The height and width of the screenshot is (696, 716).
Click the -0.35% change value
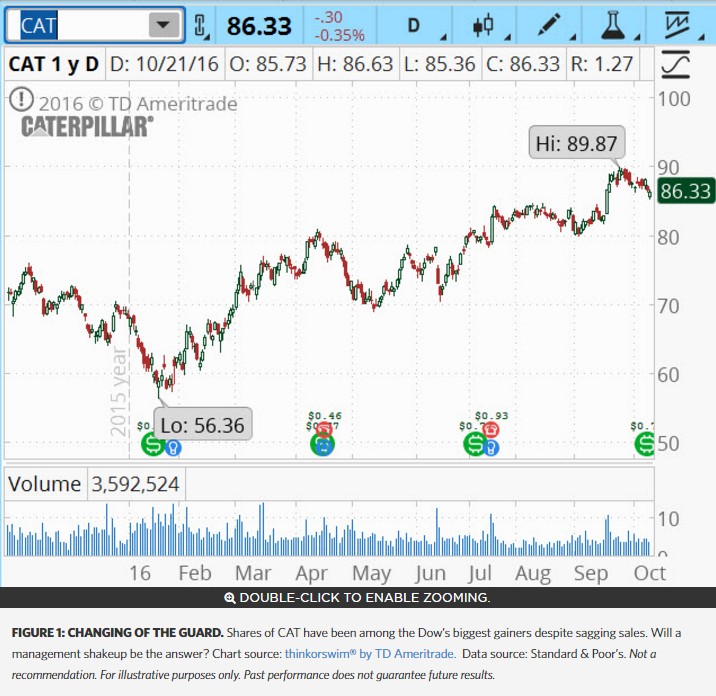340,35
